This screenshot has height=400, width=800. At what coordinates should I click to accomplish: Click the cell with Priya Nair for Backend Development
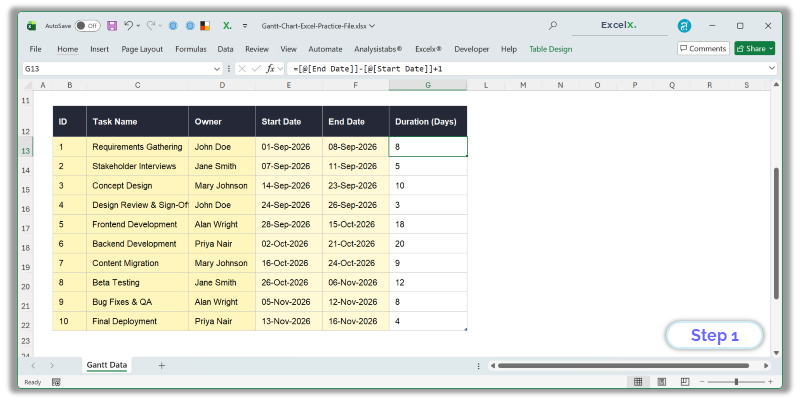click(222, 244)
